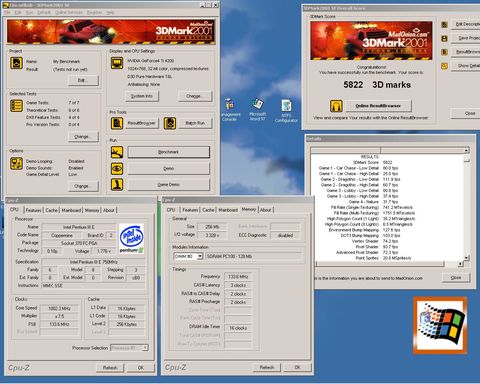Click the Game Demo joystick icon

[x=117, y=184]
